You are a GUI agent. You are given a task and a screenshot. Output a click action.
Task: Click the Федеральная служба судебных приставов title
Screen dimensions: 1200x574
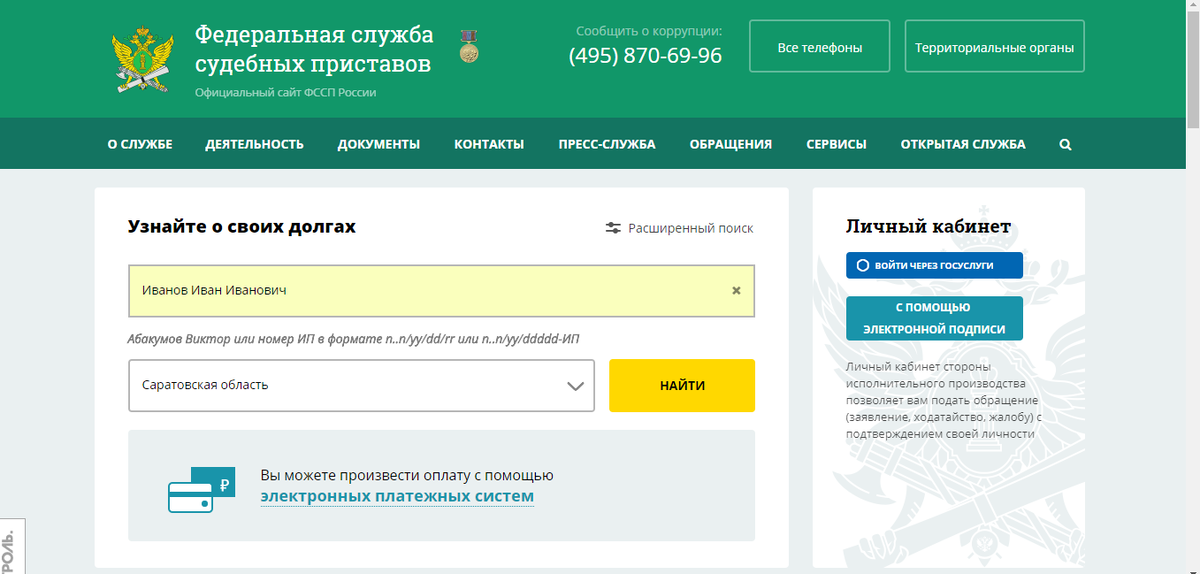[314, 49]
